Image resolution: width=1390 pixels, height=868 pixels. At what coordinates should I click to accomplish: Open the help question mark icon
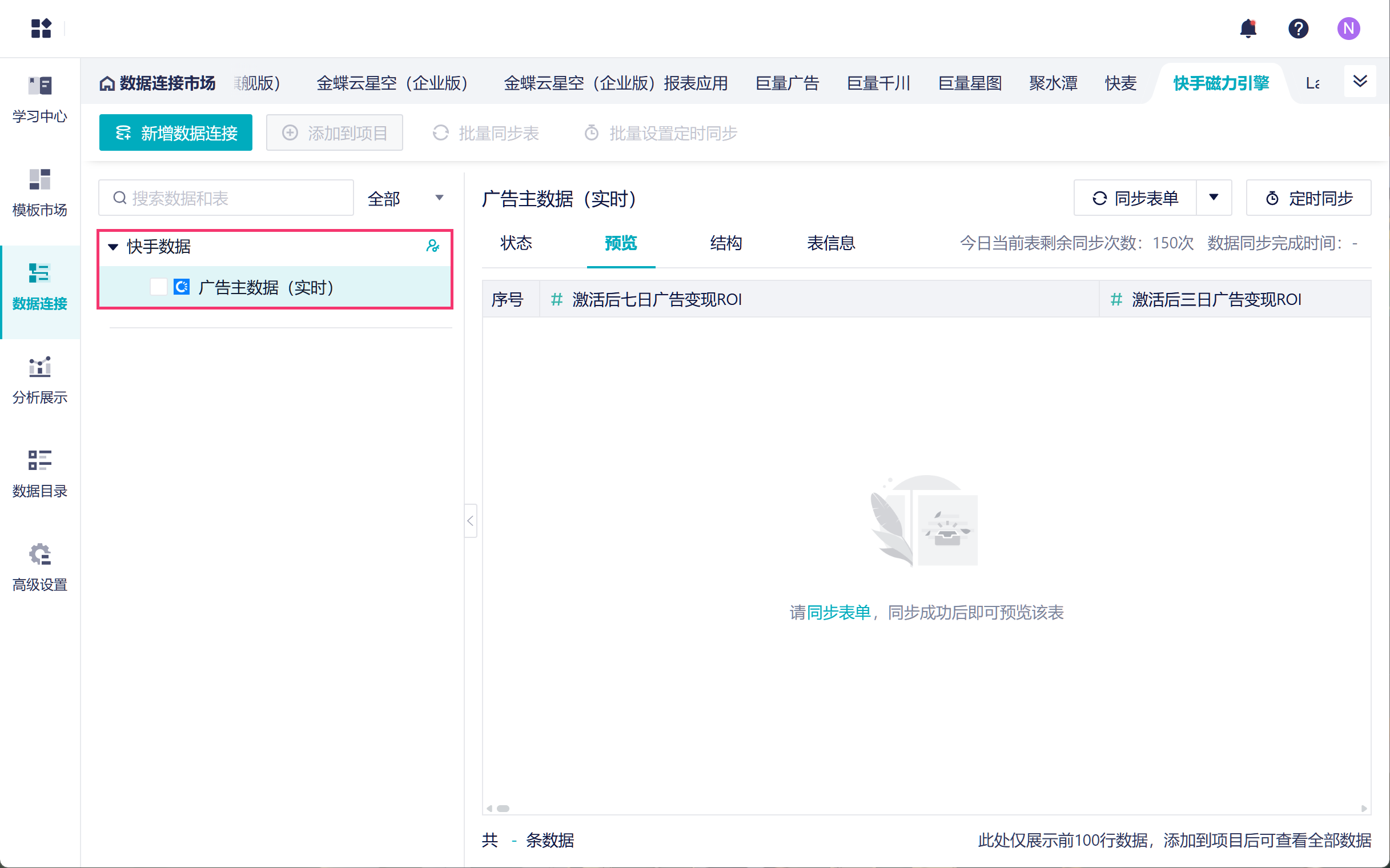(1298, 28)
